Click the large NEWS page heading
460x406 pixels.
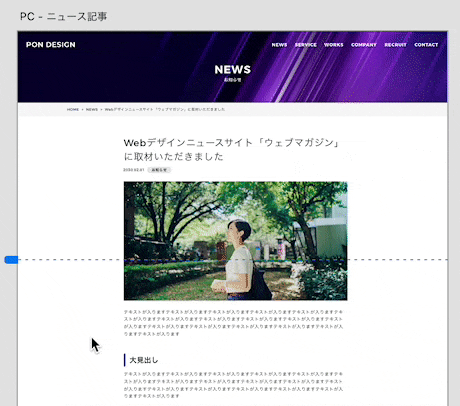pos(232,70)
